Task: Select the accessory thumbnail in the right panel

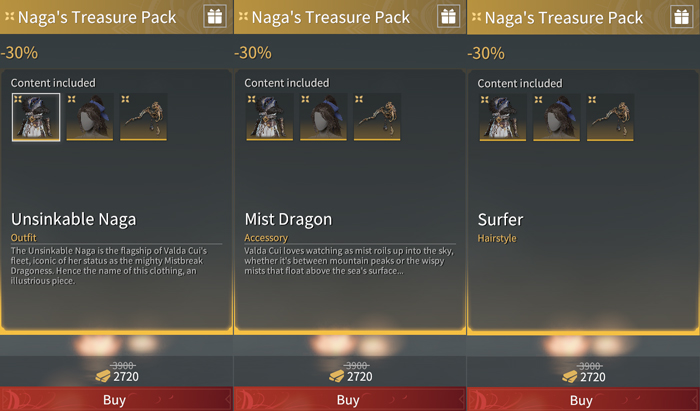Action: tap(610, 118)
